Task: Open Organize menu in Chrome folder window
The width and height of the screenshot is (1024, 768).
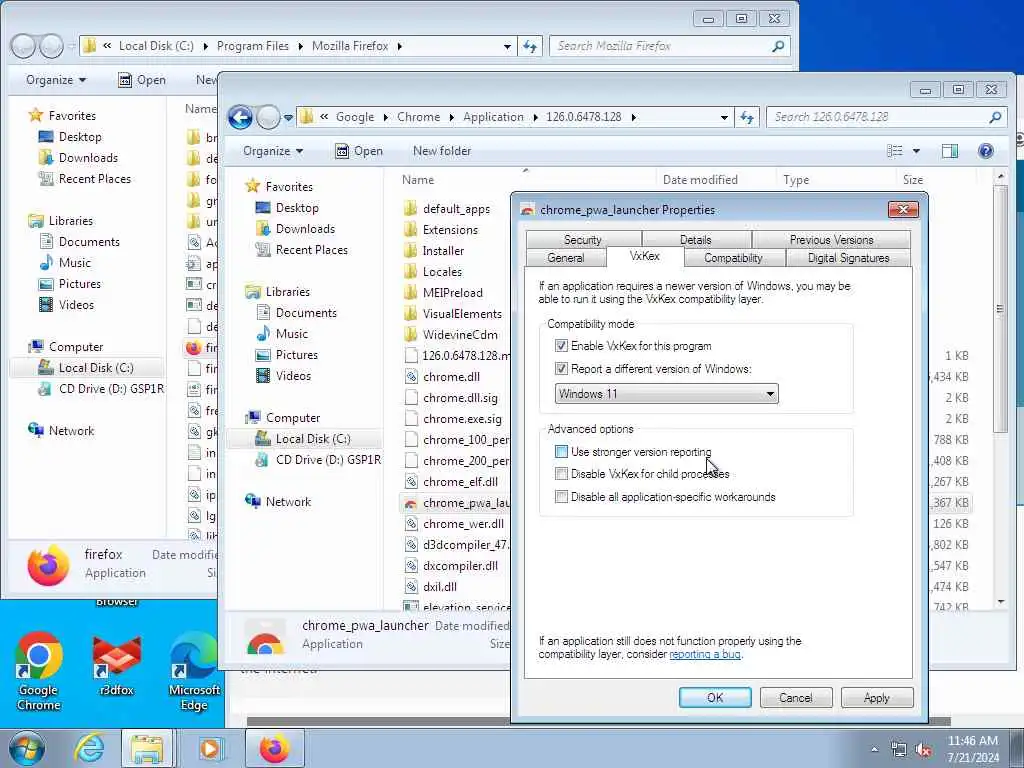Action: [x=273, y=151]
